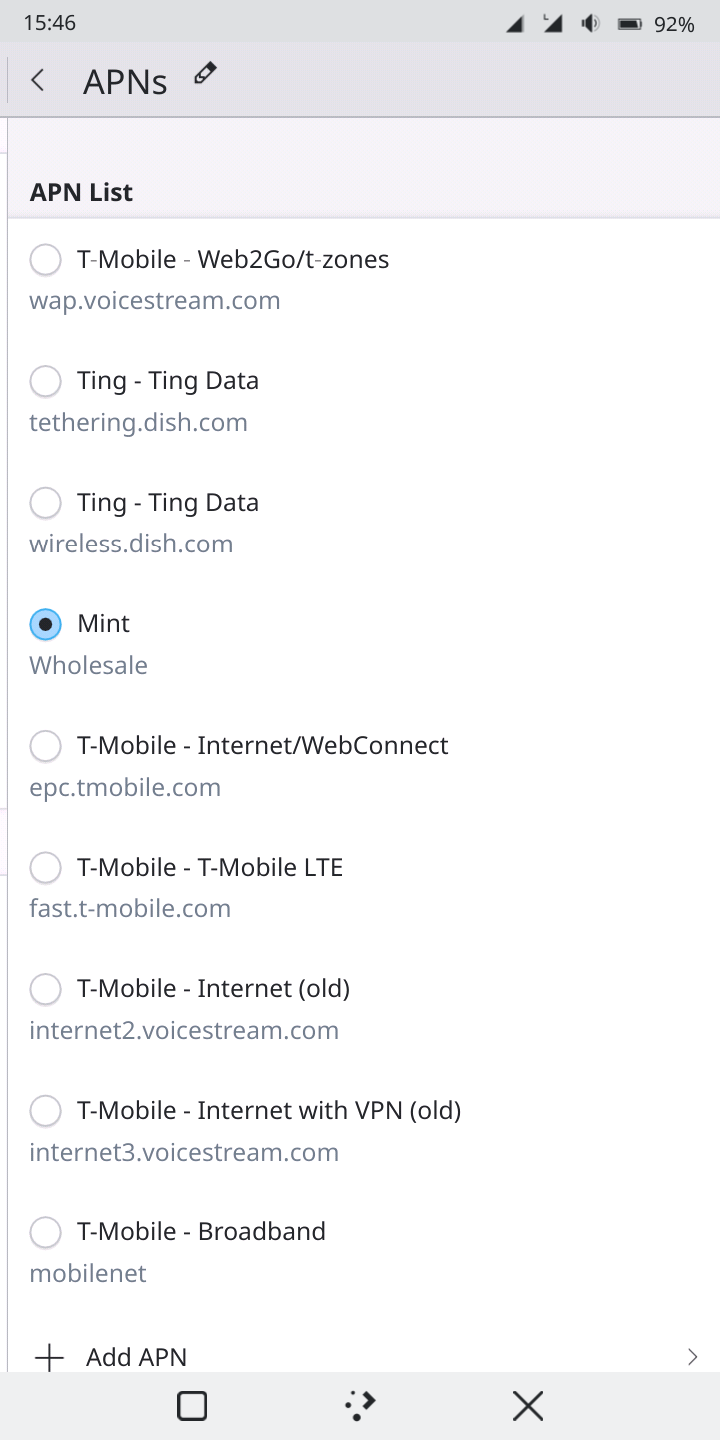The width and height of the screenshot is (720, 1440).
Task: Tap the X icon in the navigation bar
Action: coord(528,1406)
